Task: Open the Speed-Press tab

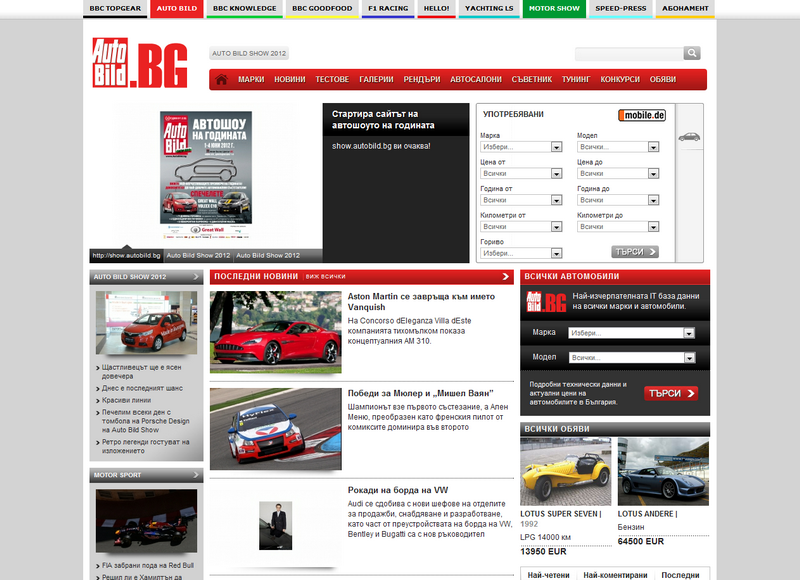Action: (x=620, y=9)
